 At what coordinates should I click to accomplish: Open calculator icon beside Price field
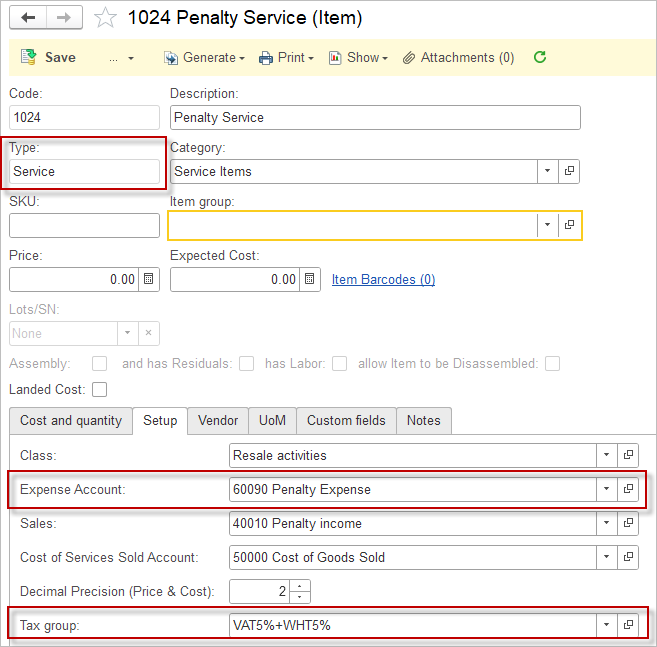(x=148, y=279)
